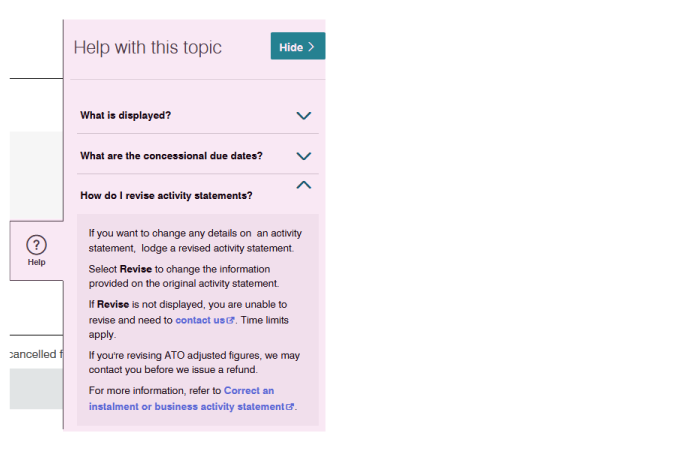The width and height of the screenshot is (689, 451).
Task: Click bold 'Revise' in the 'Select Revise' sentence
Action: [x=135, y=269]
